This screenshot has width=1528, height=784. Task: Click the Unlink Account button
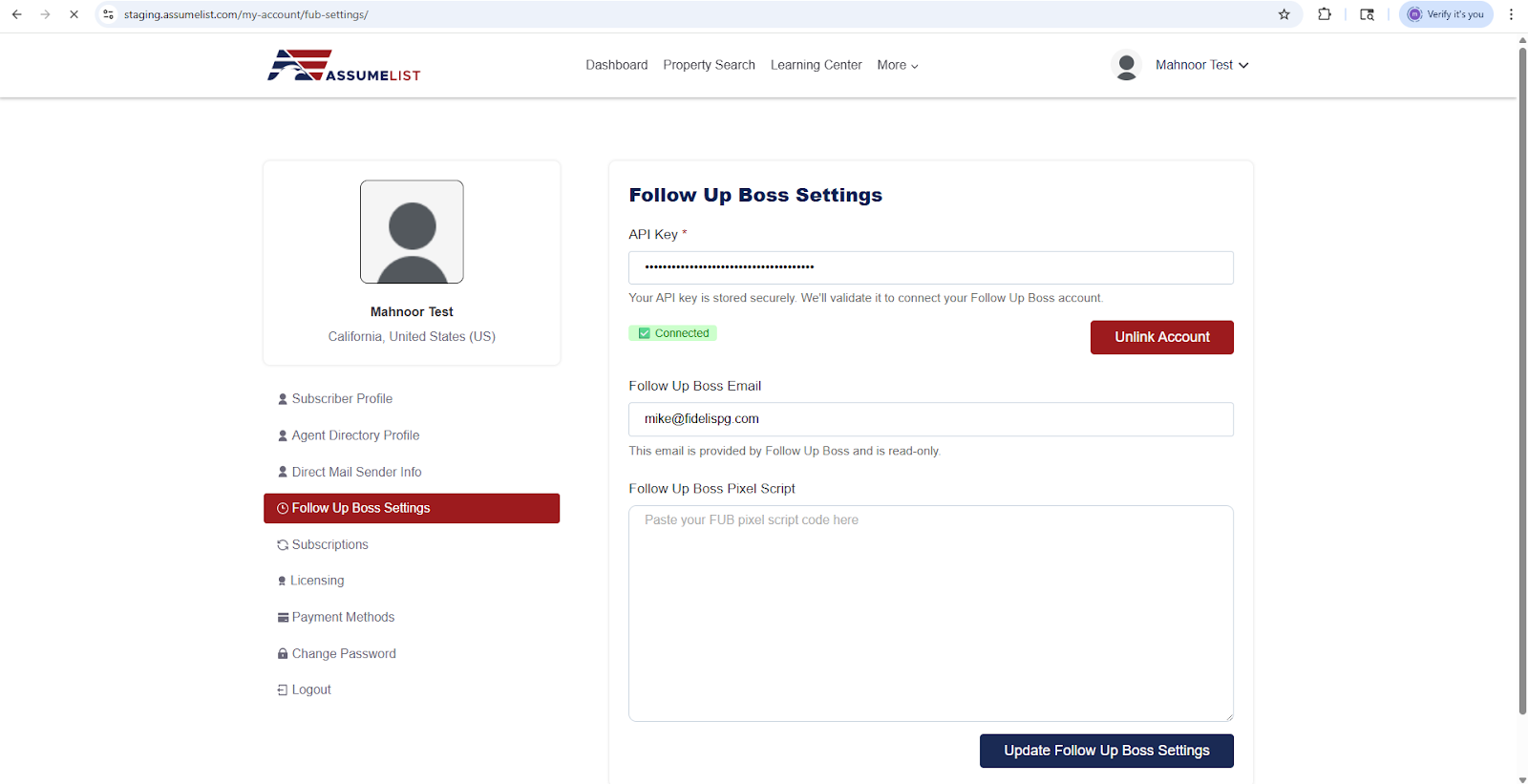[1161, 337]
